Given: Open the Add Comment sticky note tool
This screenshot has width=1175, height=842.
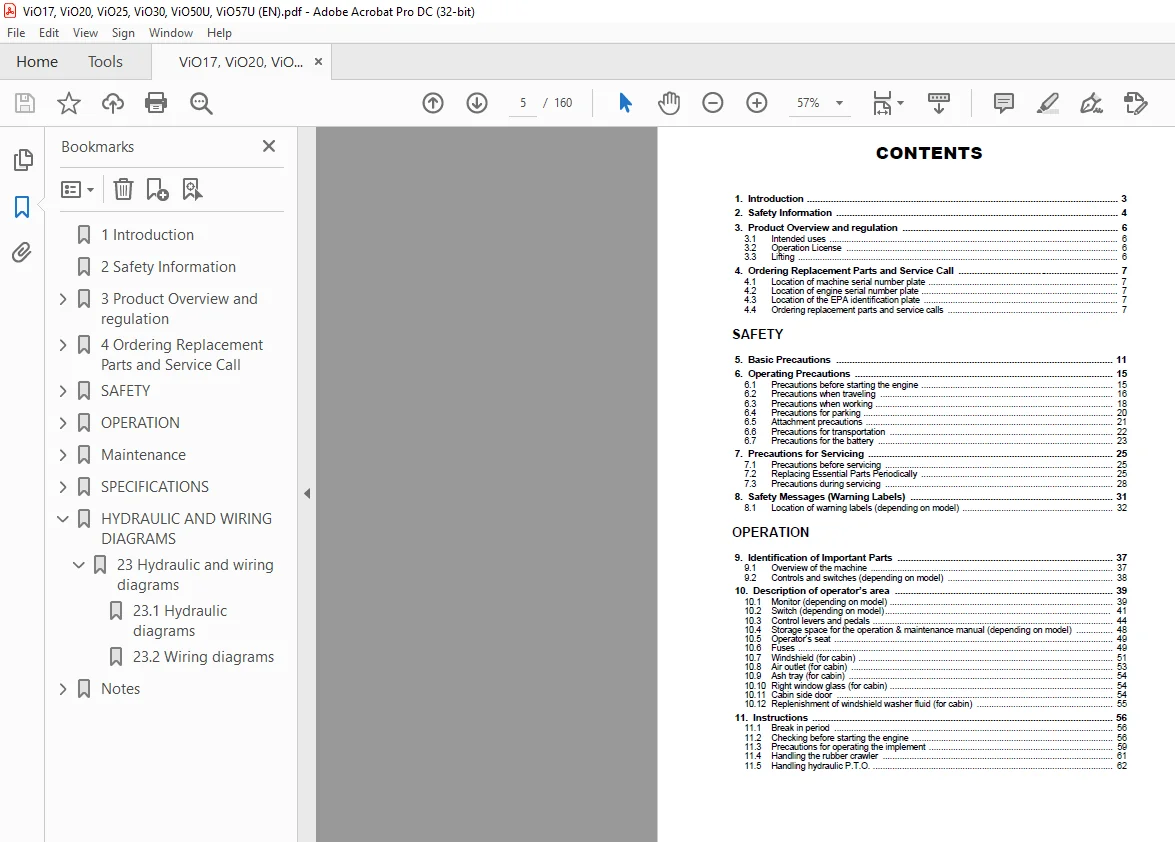Looking at the screenshot, I should (1003, 103).
